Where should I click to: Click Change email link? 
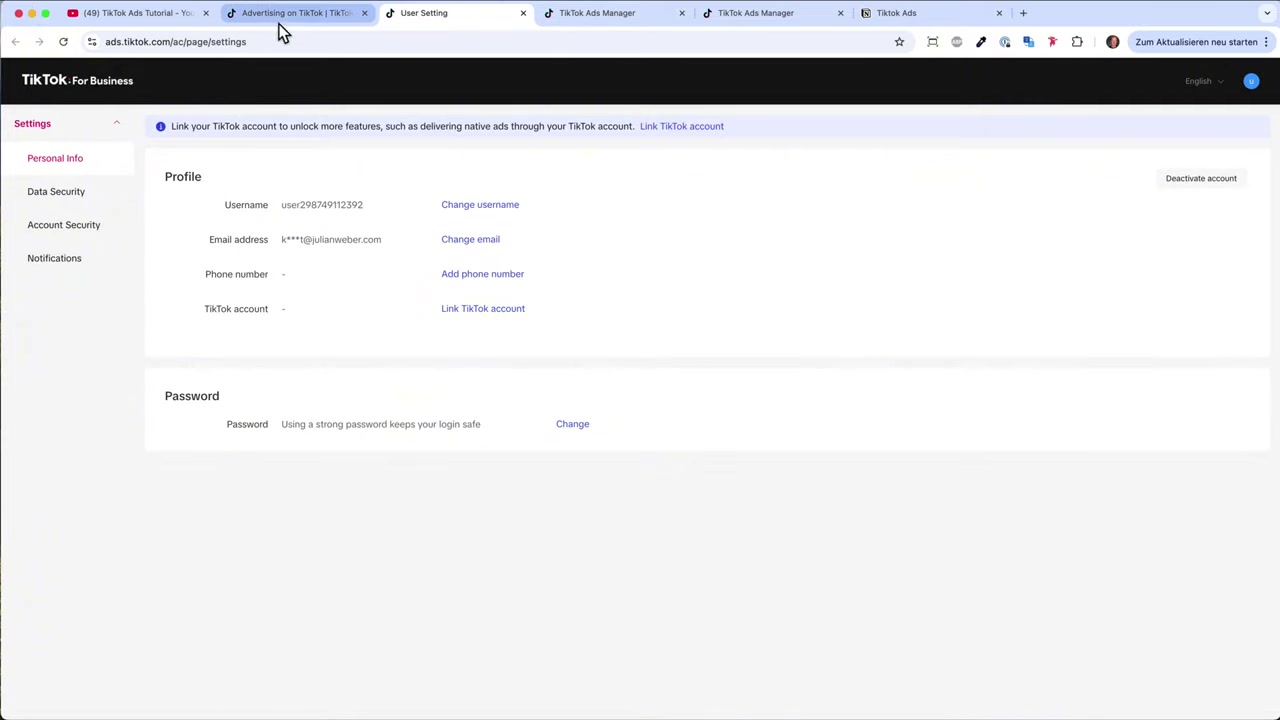(470, 239)
